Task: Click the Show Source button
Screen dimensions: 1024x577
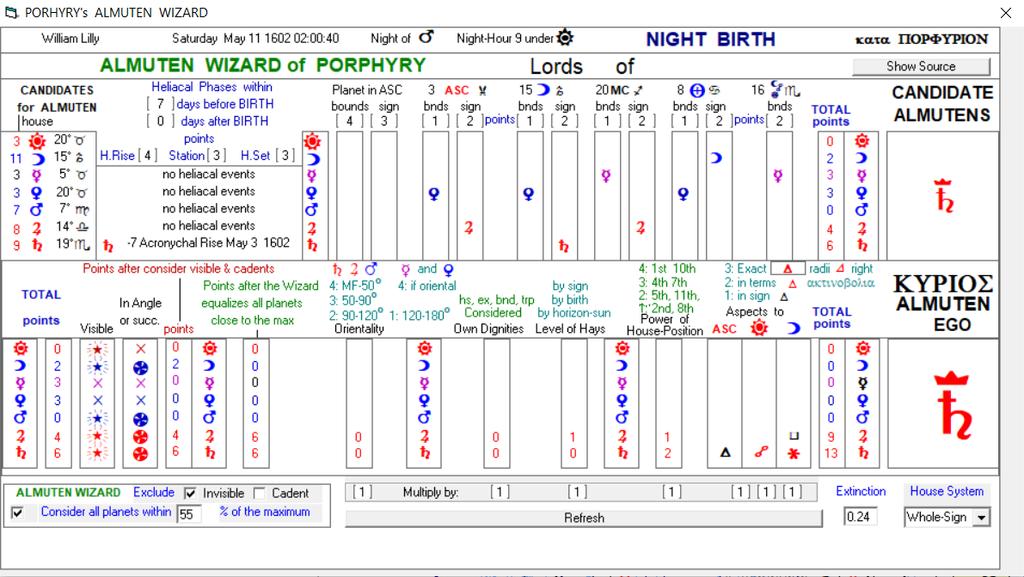Action: point(921,67)
